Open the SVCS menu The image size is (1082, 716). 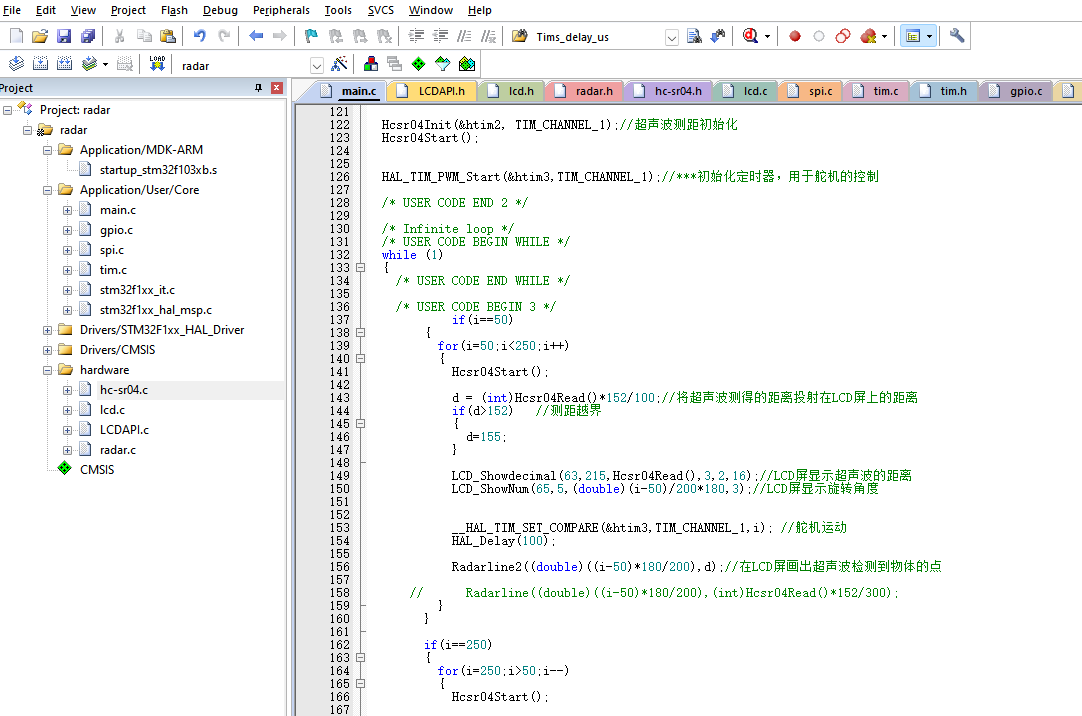(380, 10)
